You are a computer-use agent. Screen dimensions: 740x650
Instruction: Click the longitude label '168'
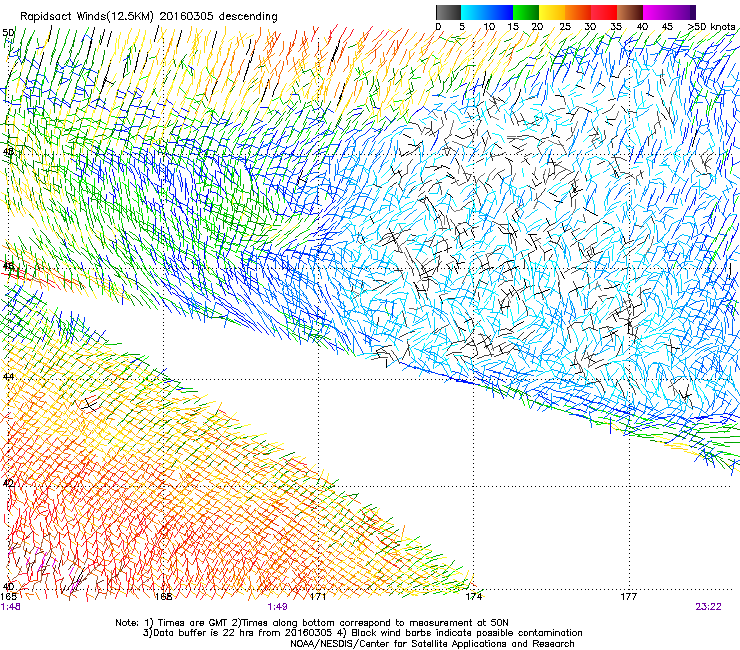point(163,597)
